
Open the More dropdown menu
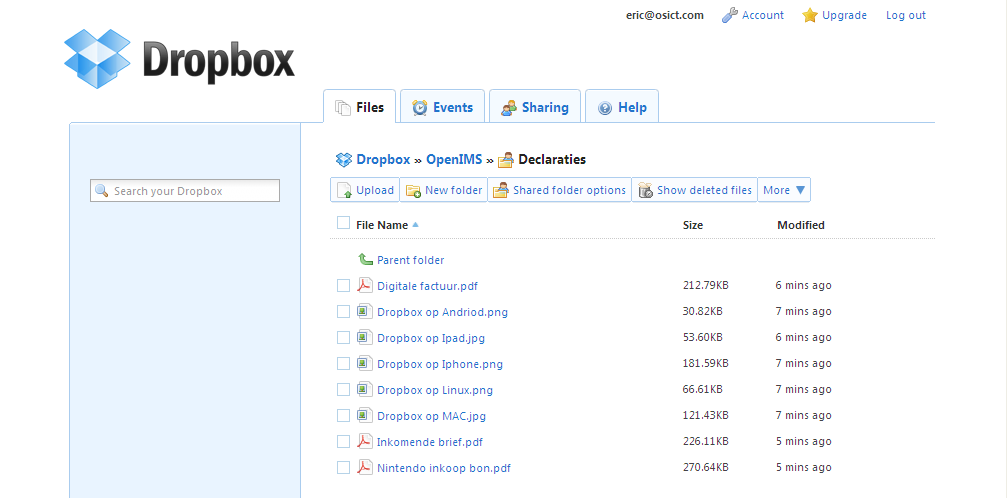coord(784,190)
